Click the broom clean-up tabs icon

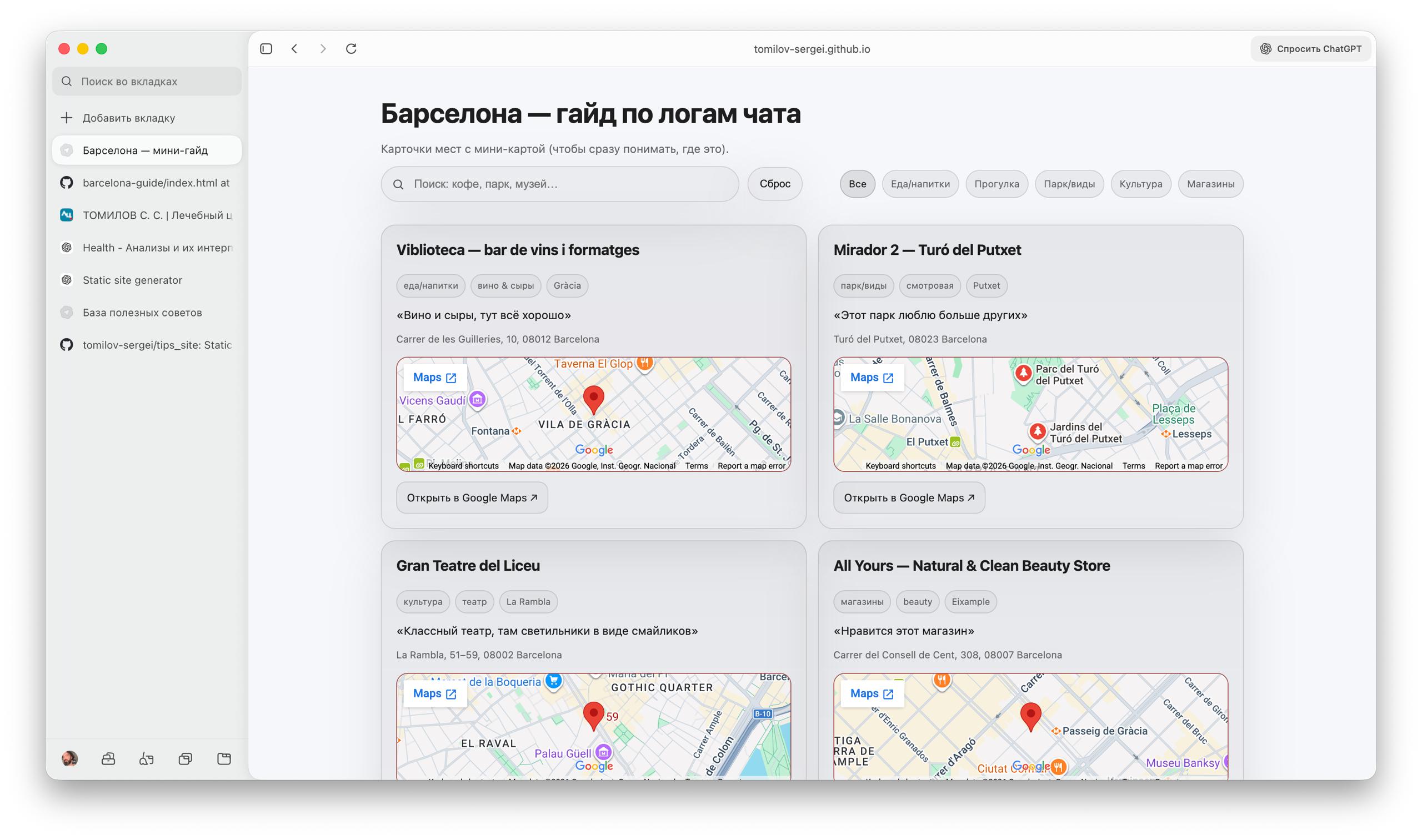click(147, 758)
